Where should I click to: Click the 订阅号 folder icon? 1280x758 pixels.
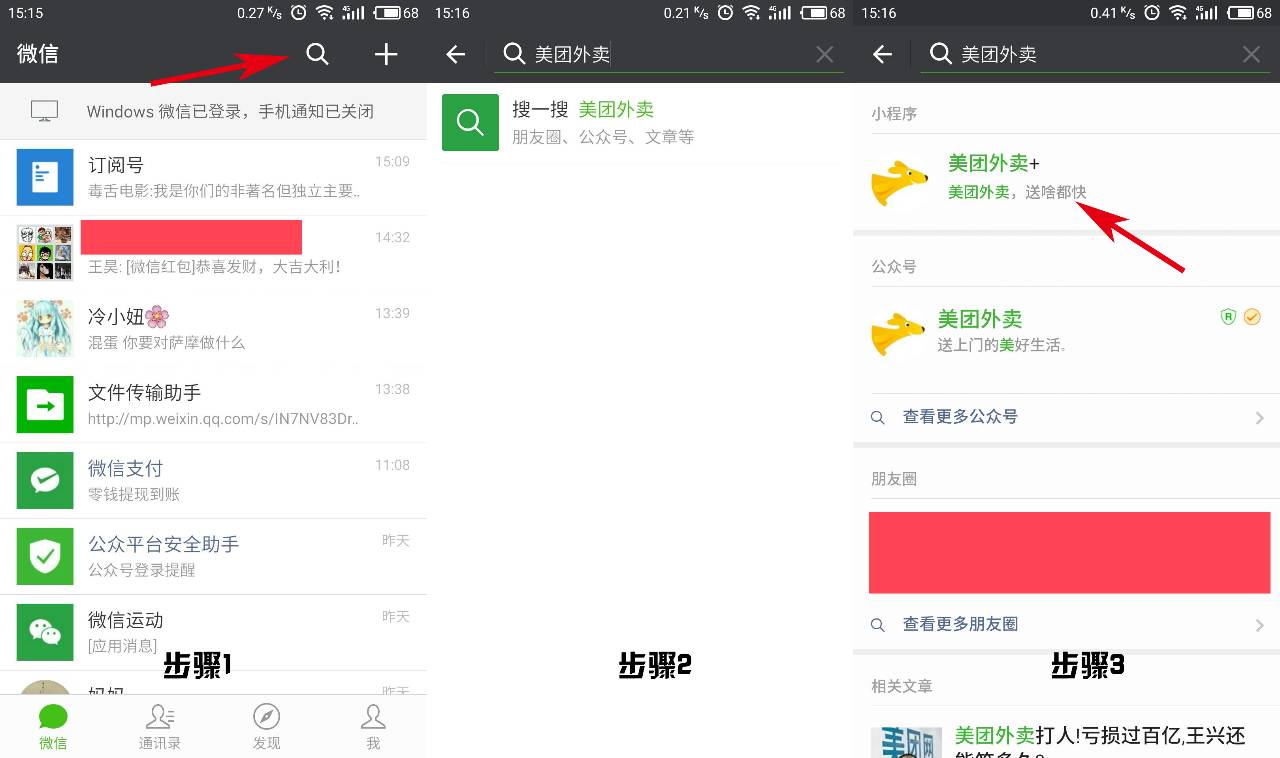(x=44, y=176)
